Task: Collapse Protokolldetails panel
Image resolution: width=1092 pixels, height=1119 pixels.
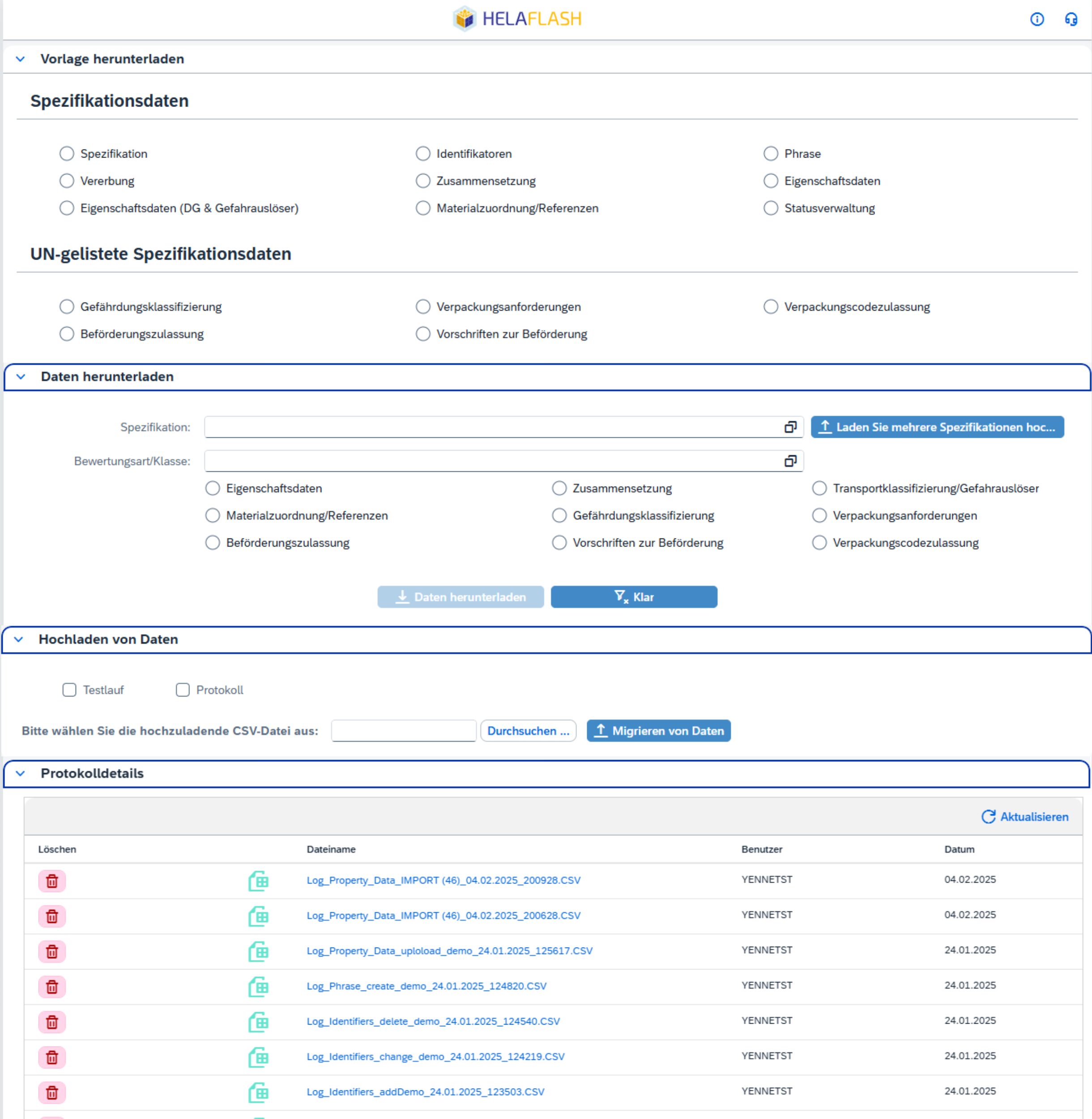Action: coord(21,774)
